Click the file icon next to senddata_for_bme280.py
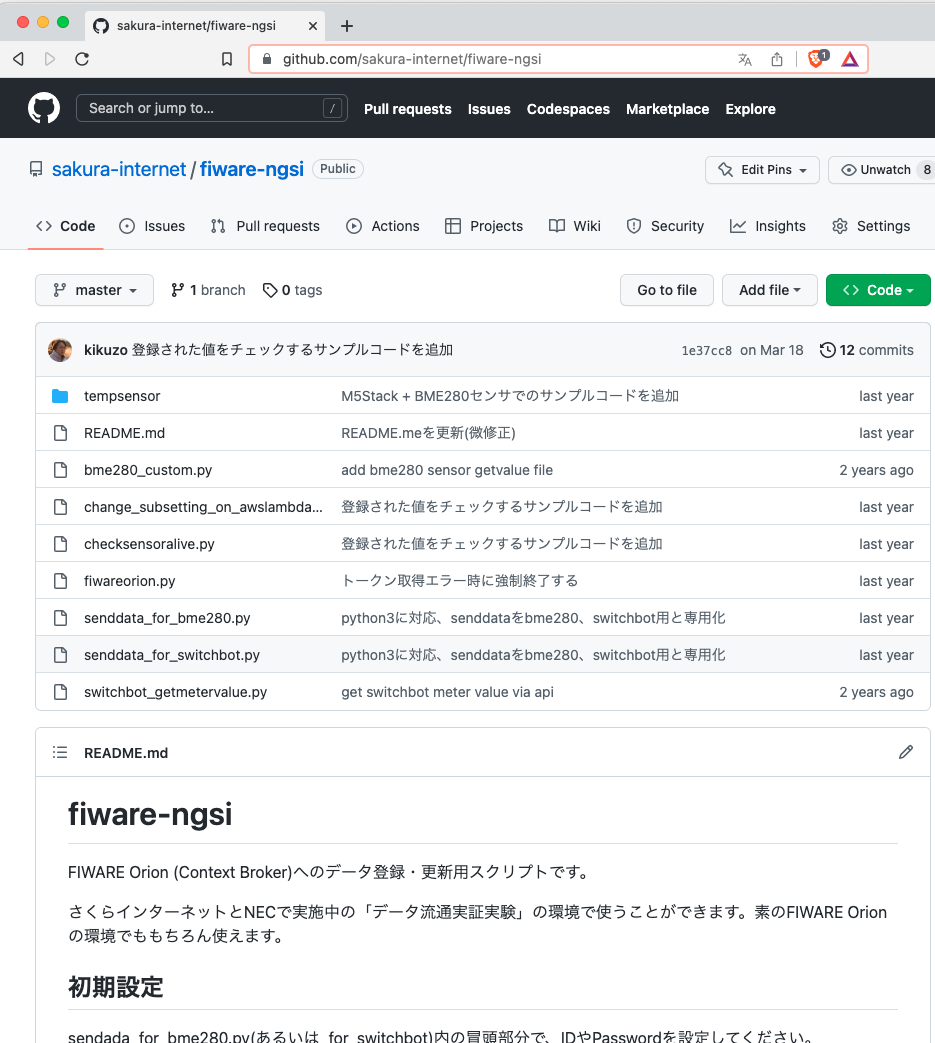The width and height of the screenshot is (935, 1043). [61, 618]
